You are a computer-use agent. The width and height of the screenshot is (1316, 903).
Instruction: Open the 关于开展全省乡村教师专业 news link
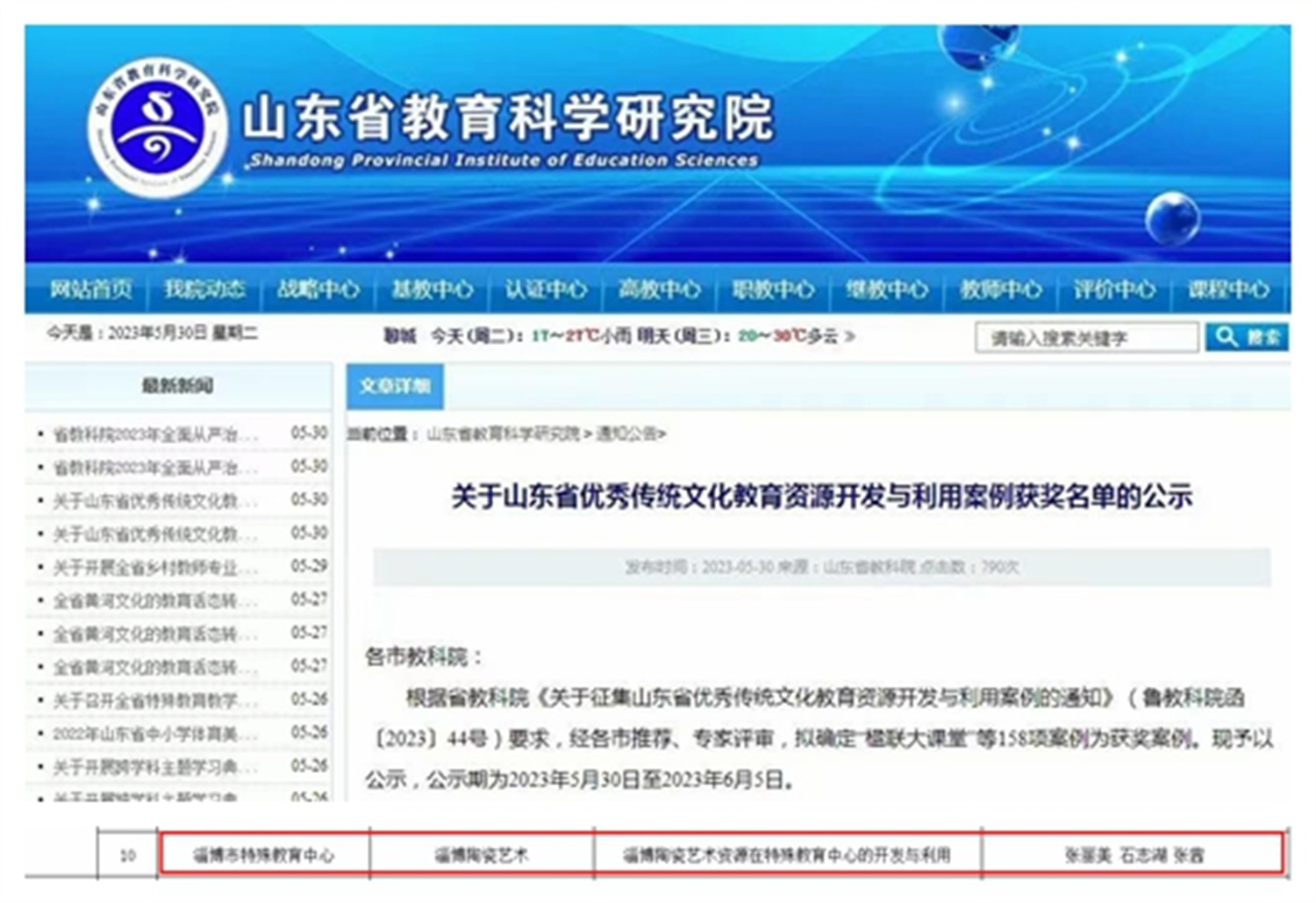tap(155, 567)
